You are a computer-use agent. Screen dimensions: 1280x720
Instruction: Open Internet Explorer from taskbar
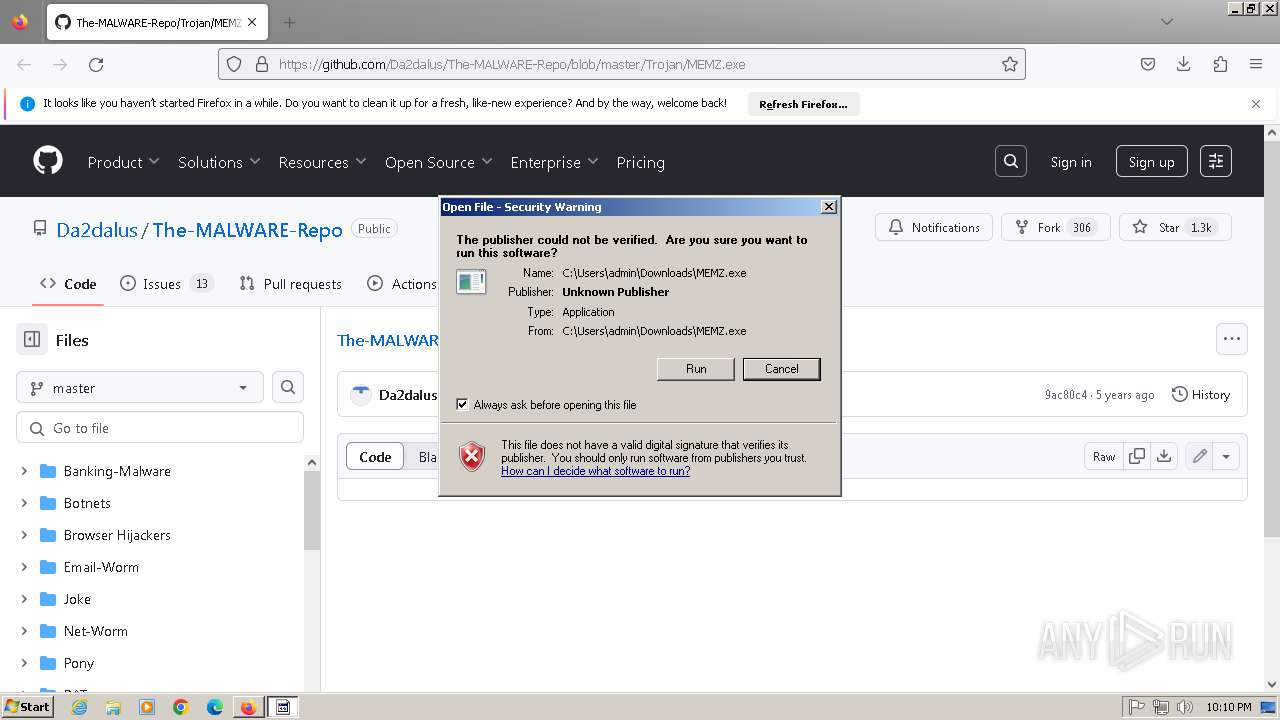tap(79, 707)
